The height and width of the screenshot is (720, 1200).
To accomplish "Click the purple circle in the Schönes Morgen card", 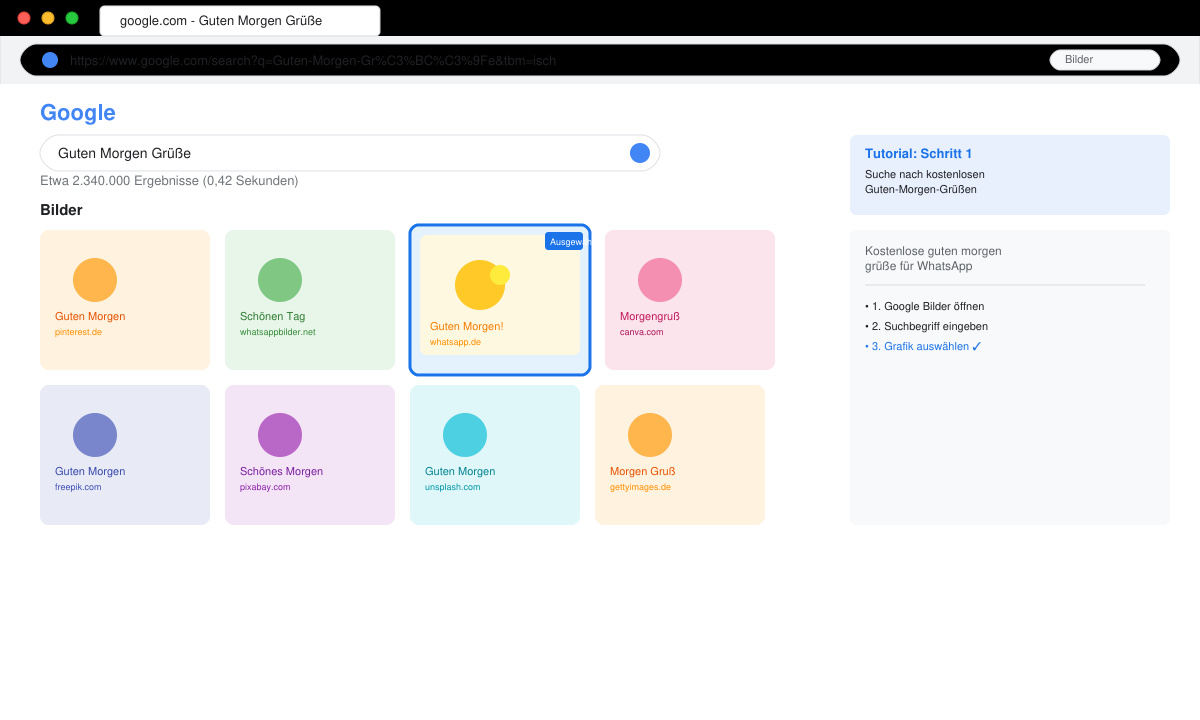I will coord(280,435).
